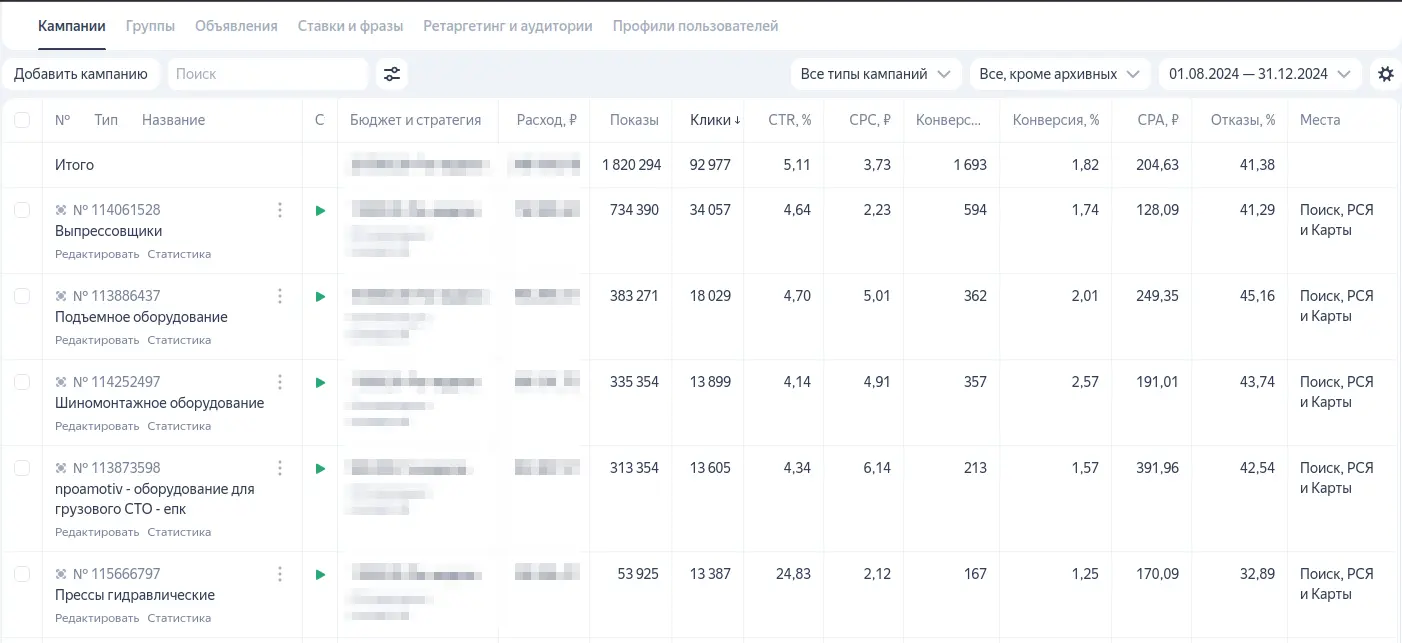Switch to the Ретаргетинг и аудитории tab
Viewport: 1402px width, 643px height.
pyautogui.click(x=508, y=26)
